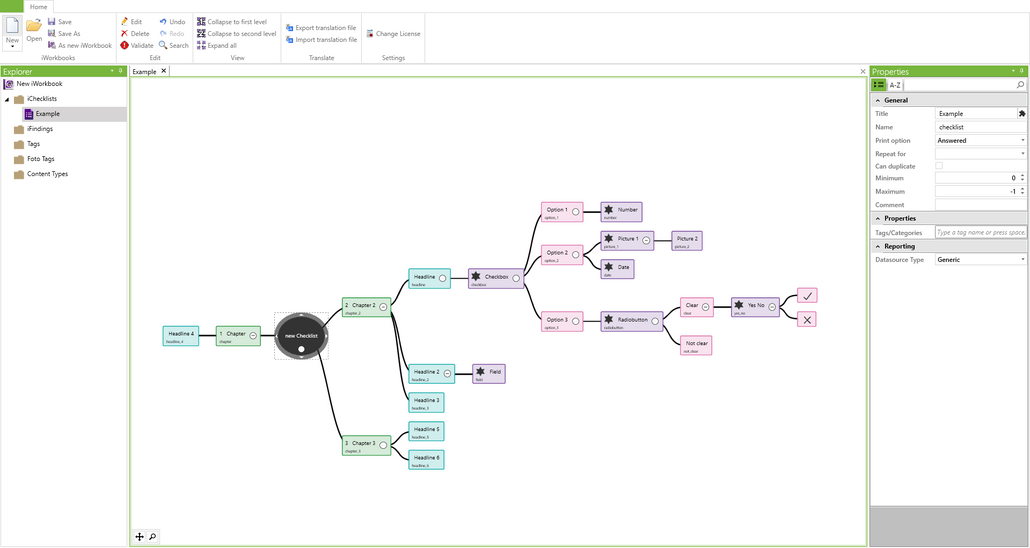Collapse the iChecklists tree folder
The height and width of the screenshot is (548, 1030).
pyautogui.click(x=7, y=99)
